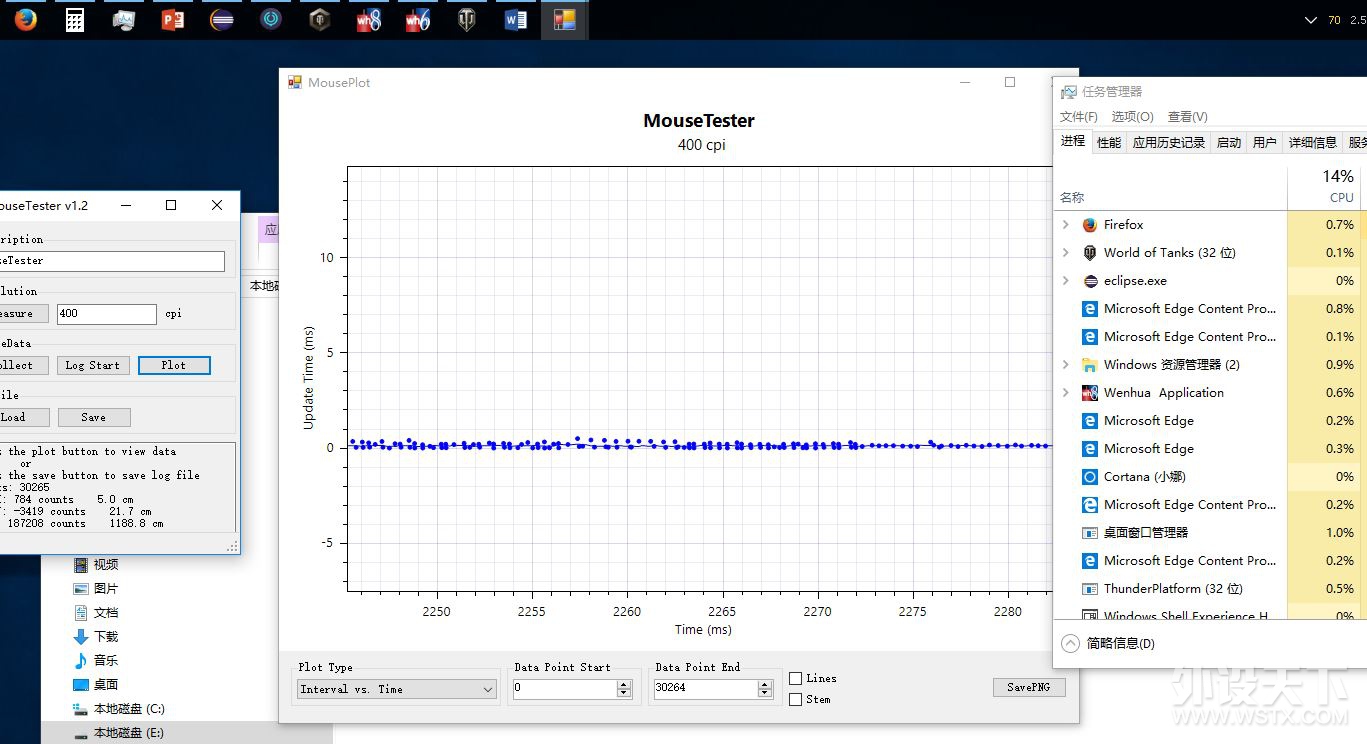Image resolution: width=1367 pixels, height=744 pixels.
Task: Open the Plot Type dropdown
Action: click(397, 689)
